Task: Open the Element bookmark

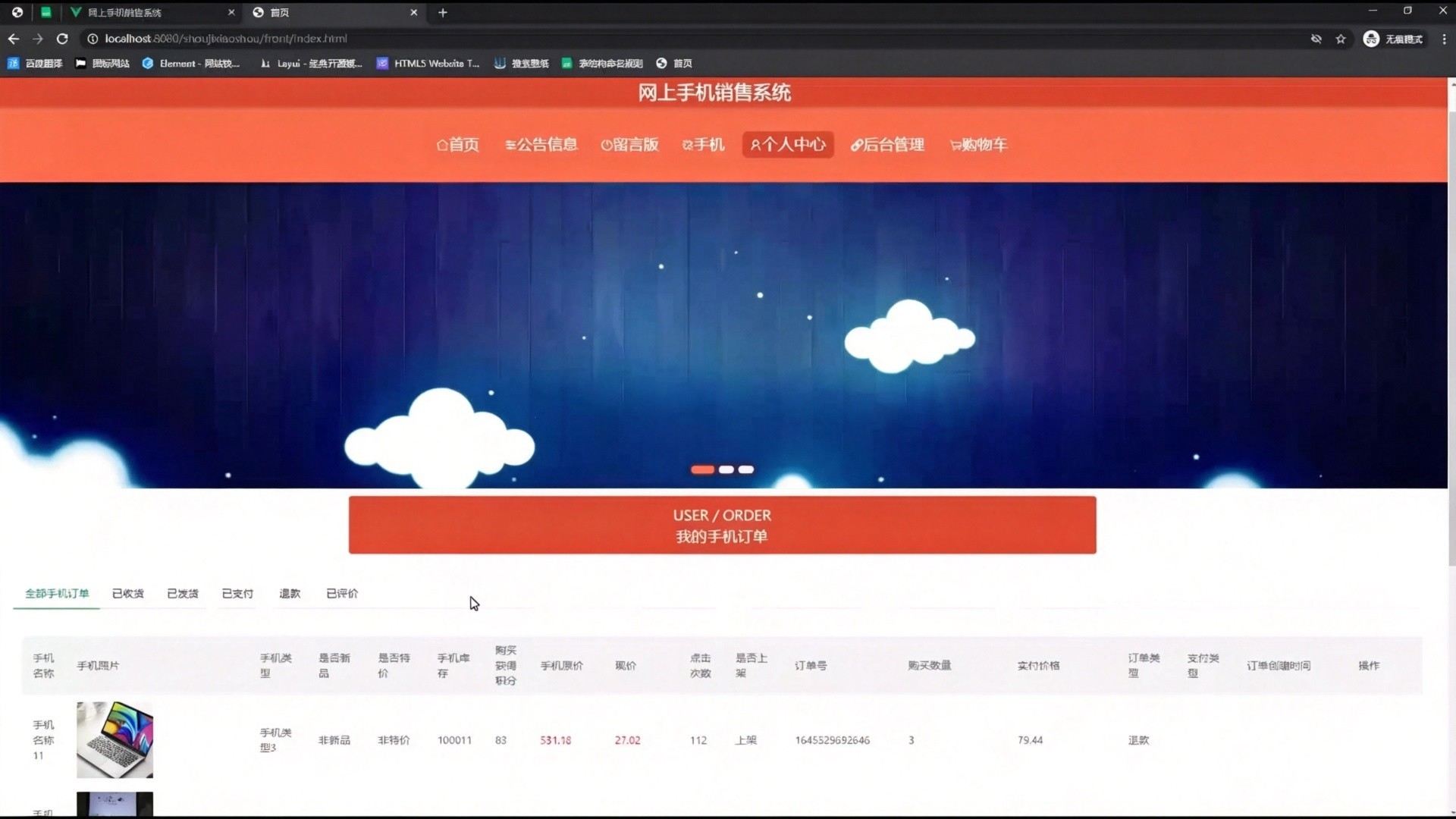Action: tap(191, 64)
